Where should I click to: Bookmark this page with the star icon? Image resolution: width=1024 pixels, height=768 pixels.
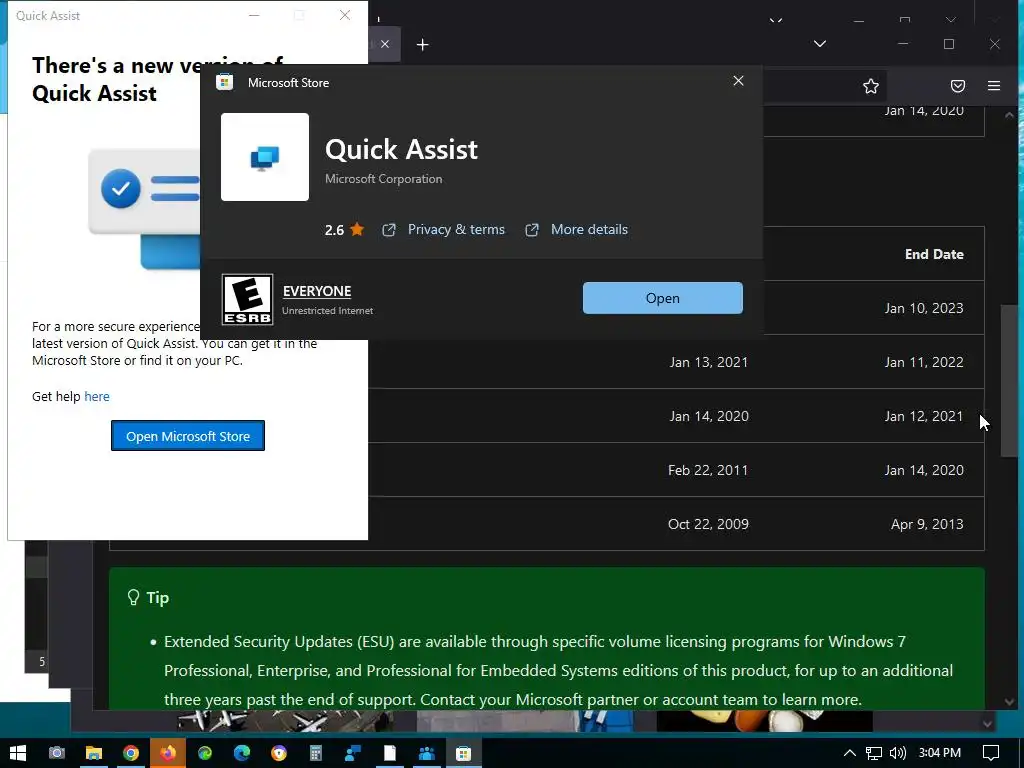(x=871, y=86)
